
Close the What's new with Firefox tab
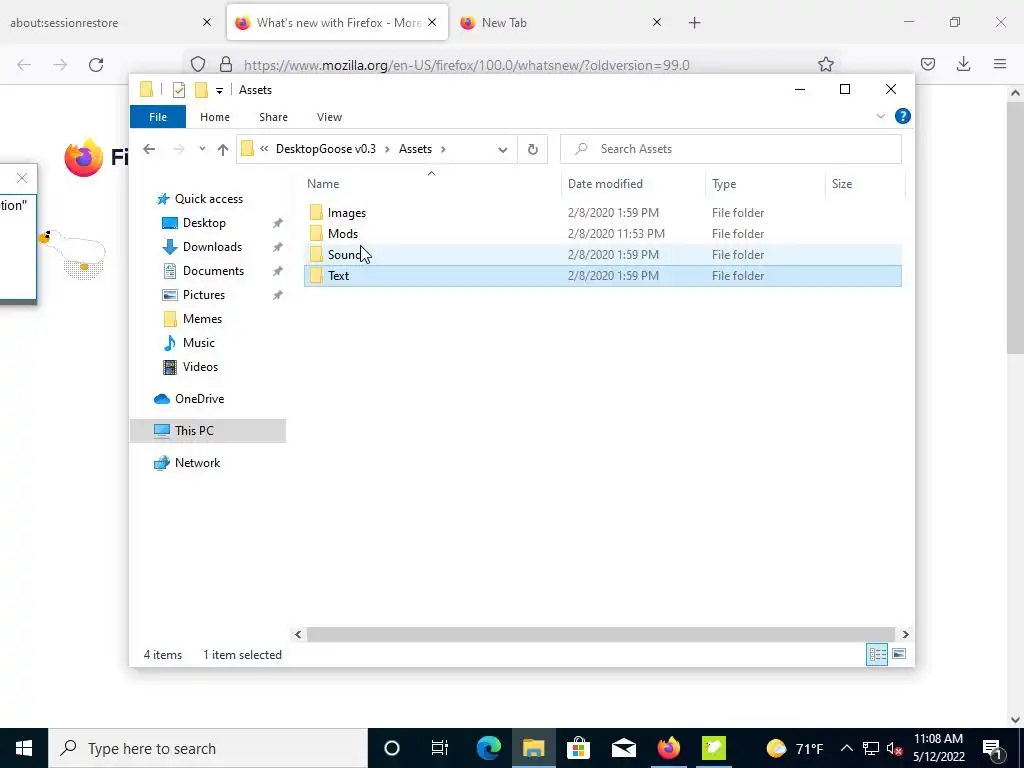pyautogui.click(x=432, y=23)
